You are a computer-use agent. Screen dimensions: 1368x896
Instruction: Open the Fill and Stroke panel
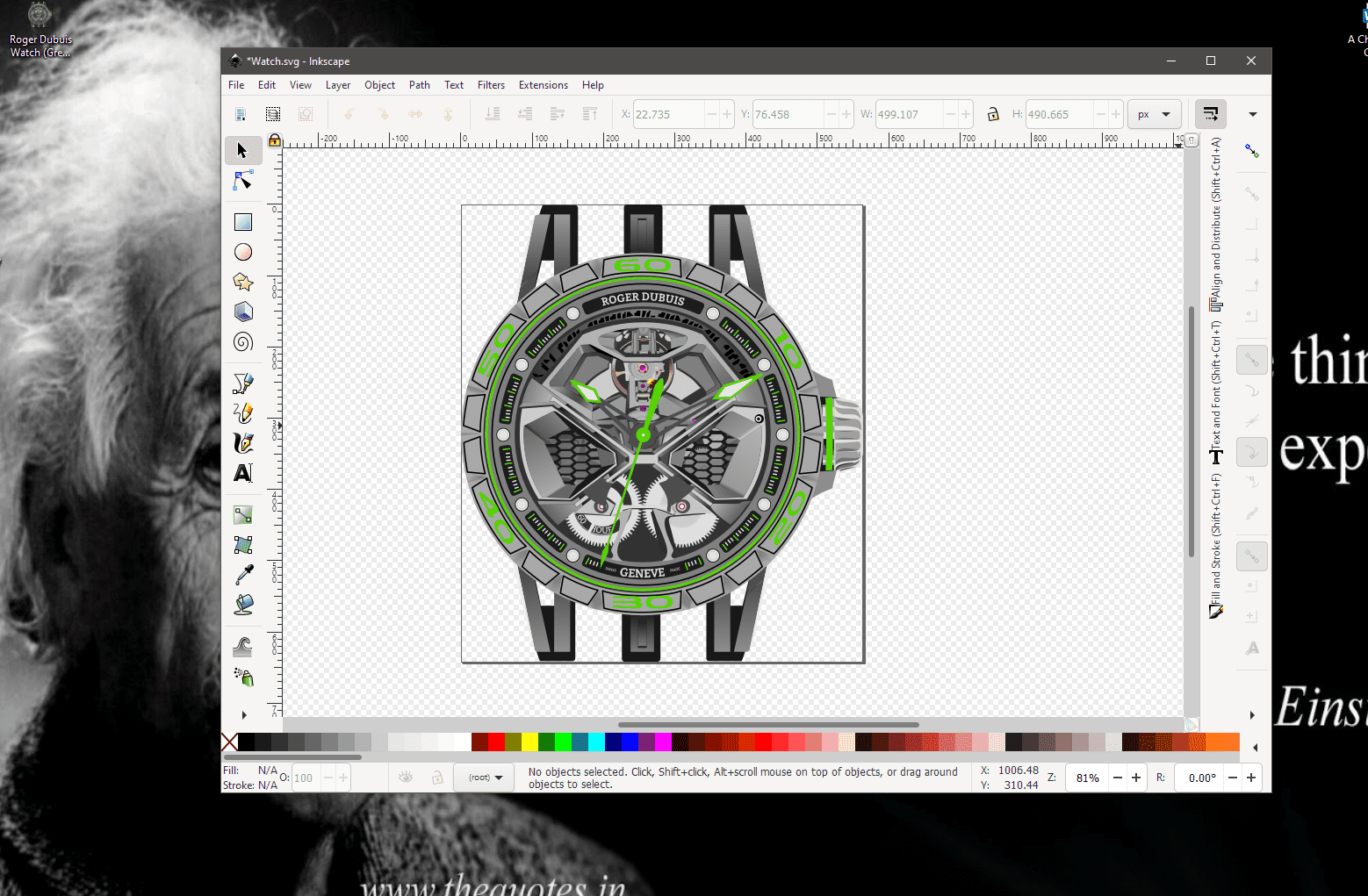pos(1216,546)
